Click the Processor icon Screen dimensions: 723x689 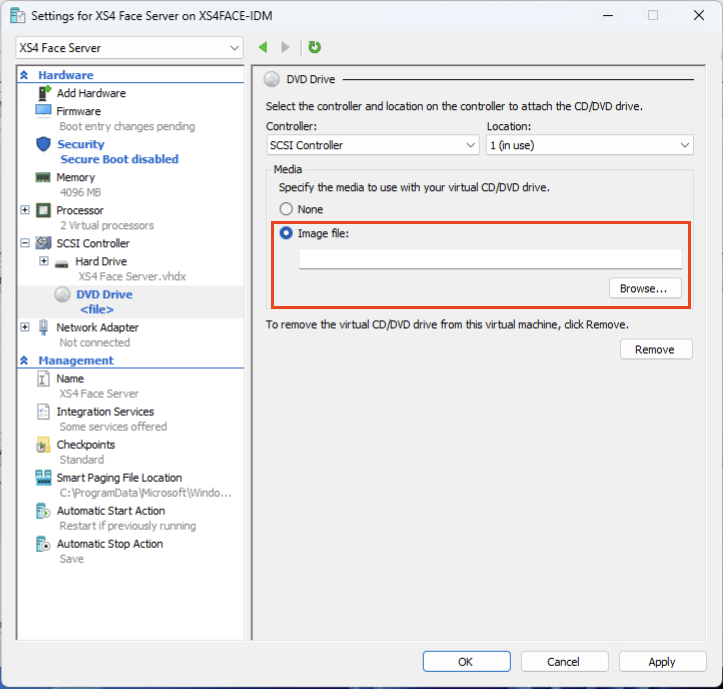pos(43,210)
